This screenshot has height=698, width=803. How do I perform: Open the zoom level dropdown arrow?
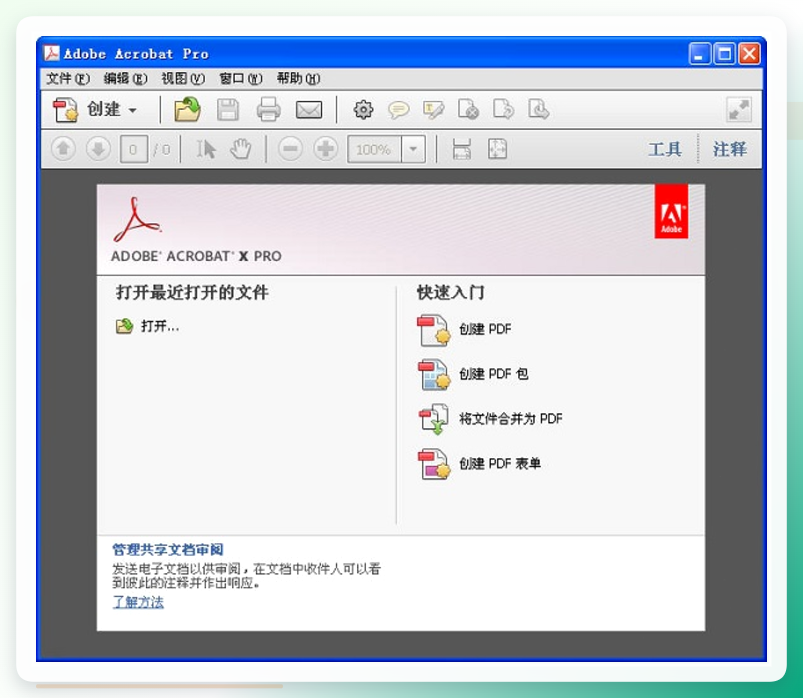tap(413, 150)
